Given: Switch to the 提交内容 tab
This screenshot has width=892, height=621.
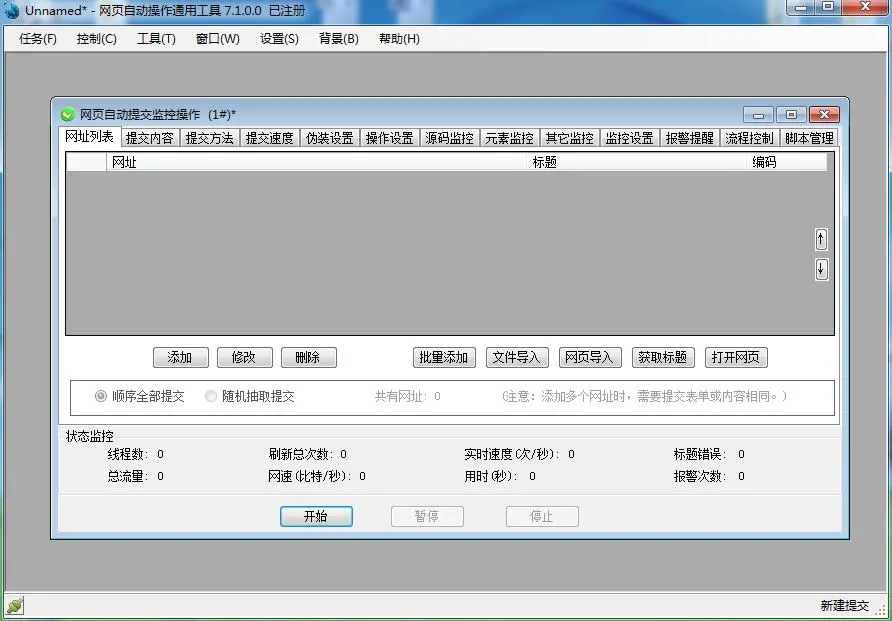Looking at the screenshot, I should coord(149,138).
